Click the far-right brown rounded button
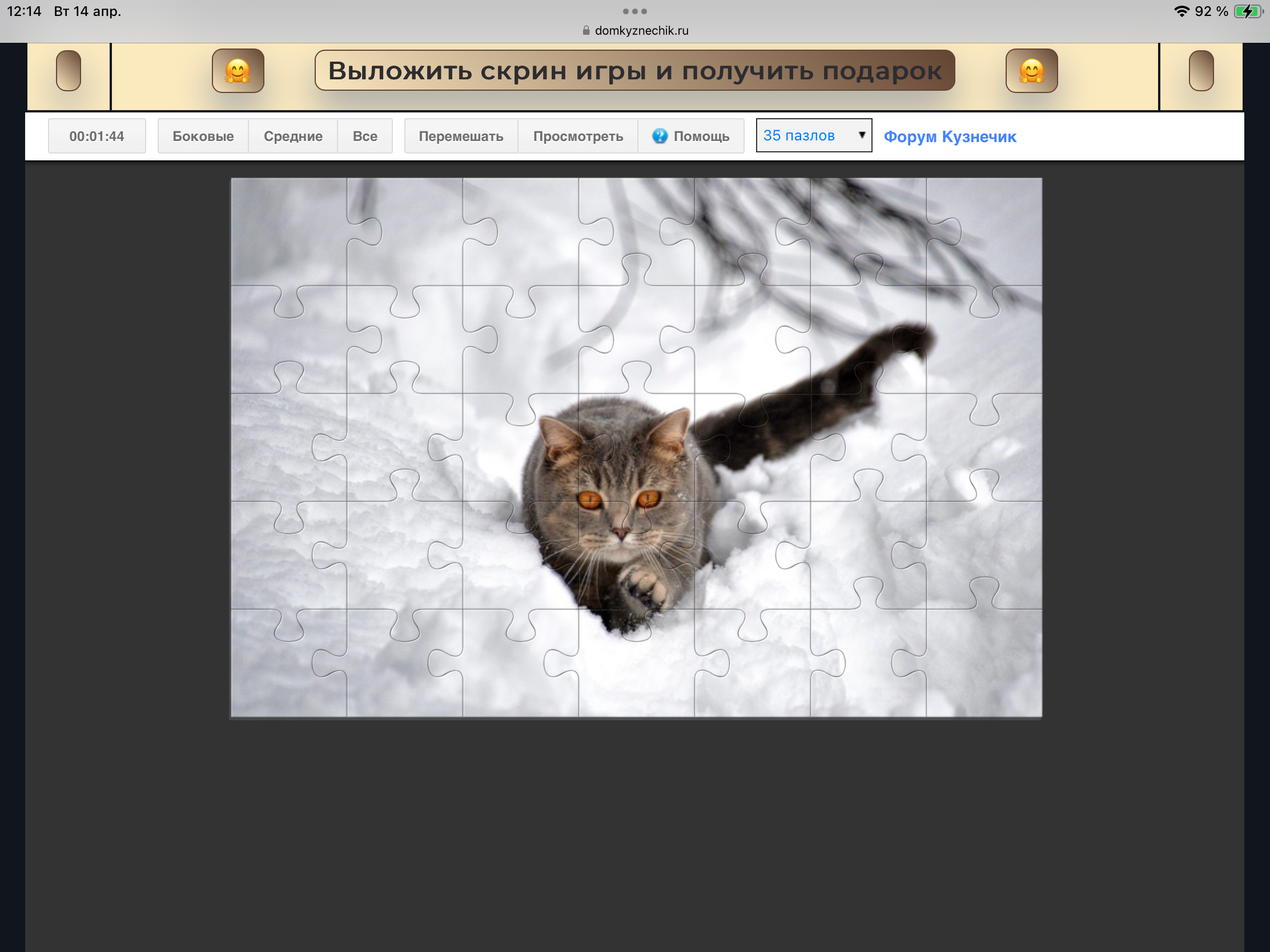The image size is (1270, 952). tap(1200, 71)
